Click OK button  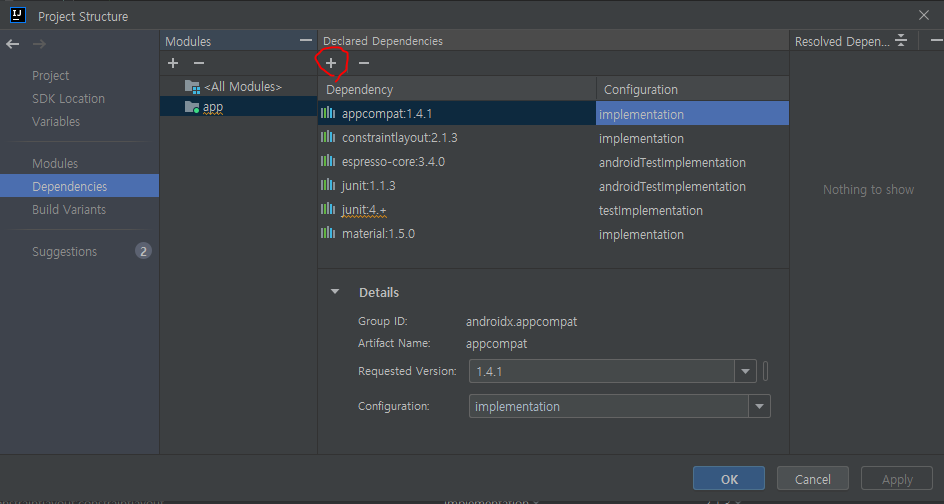click(x=728, y=479)
